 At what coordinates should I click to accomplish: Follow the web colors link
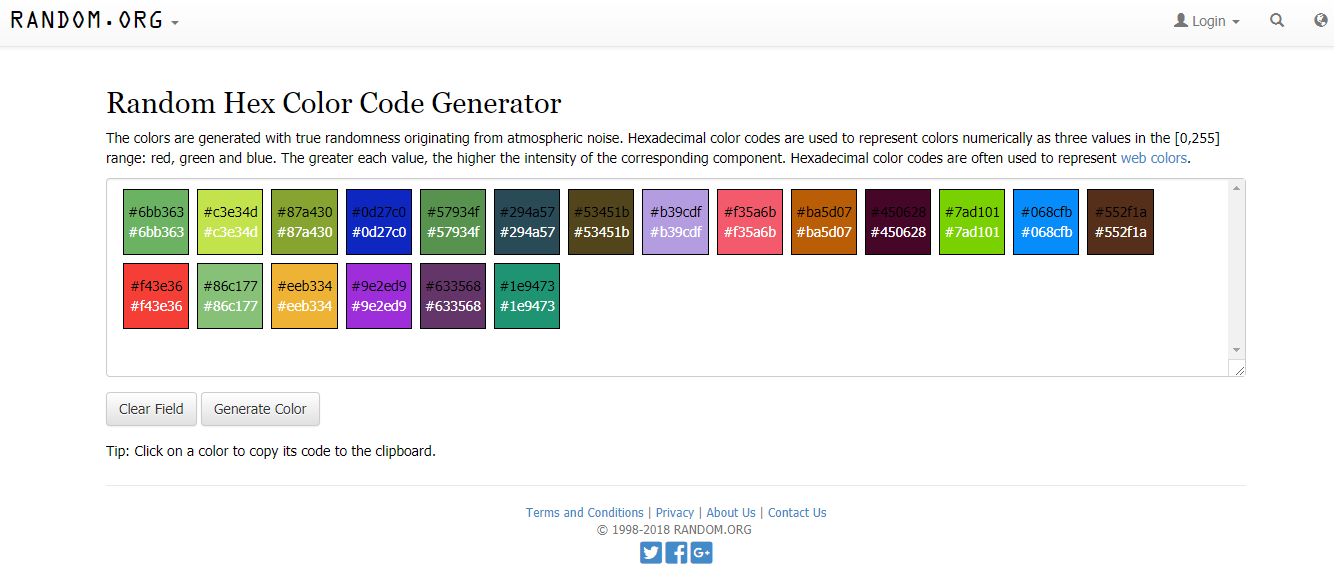[1153, 158]
